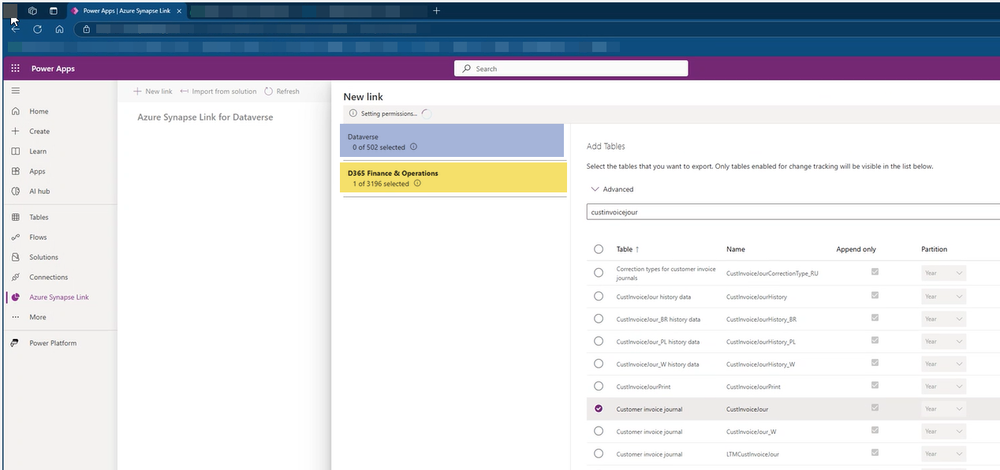
Task: Collapse the left navigation hamburger menu
Action: (15, 91)
